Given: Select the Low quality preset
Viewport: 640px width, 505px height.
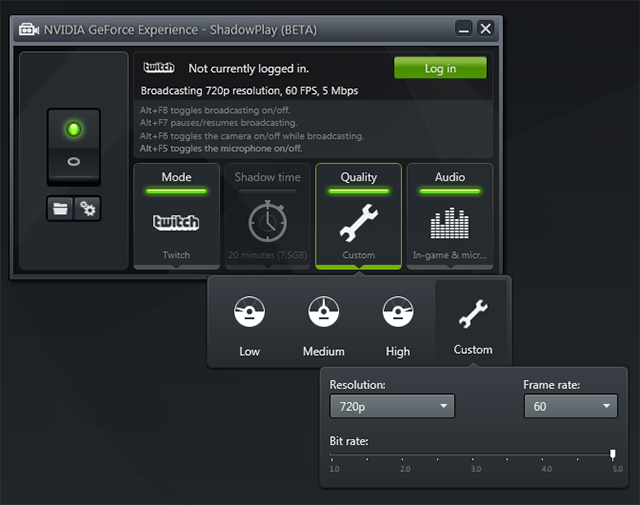Looking at the screenshot, I should pyautogui.click(x=249, y=326).
